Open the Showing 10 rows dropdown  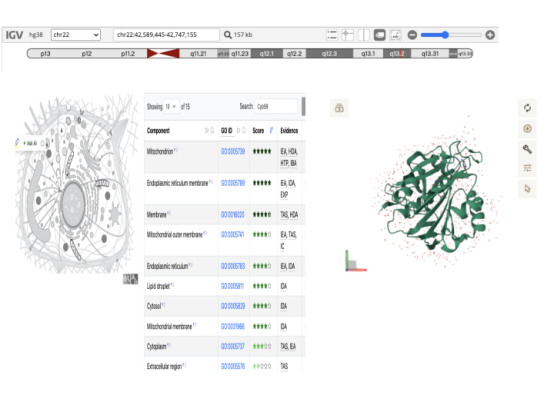click(x=171, y=106)
